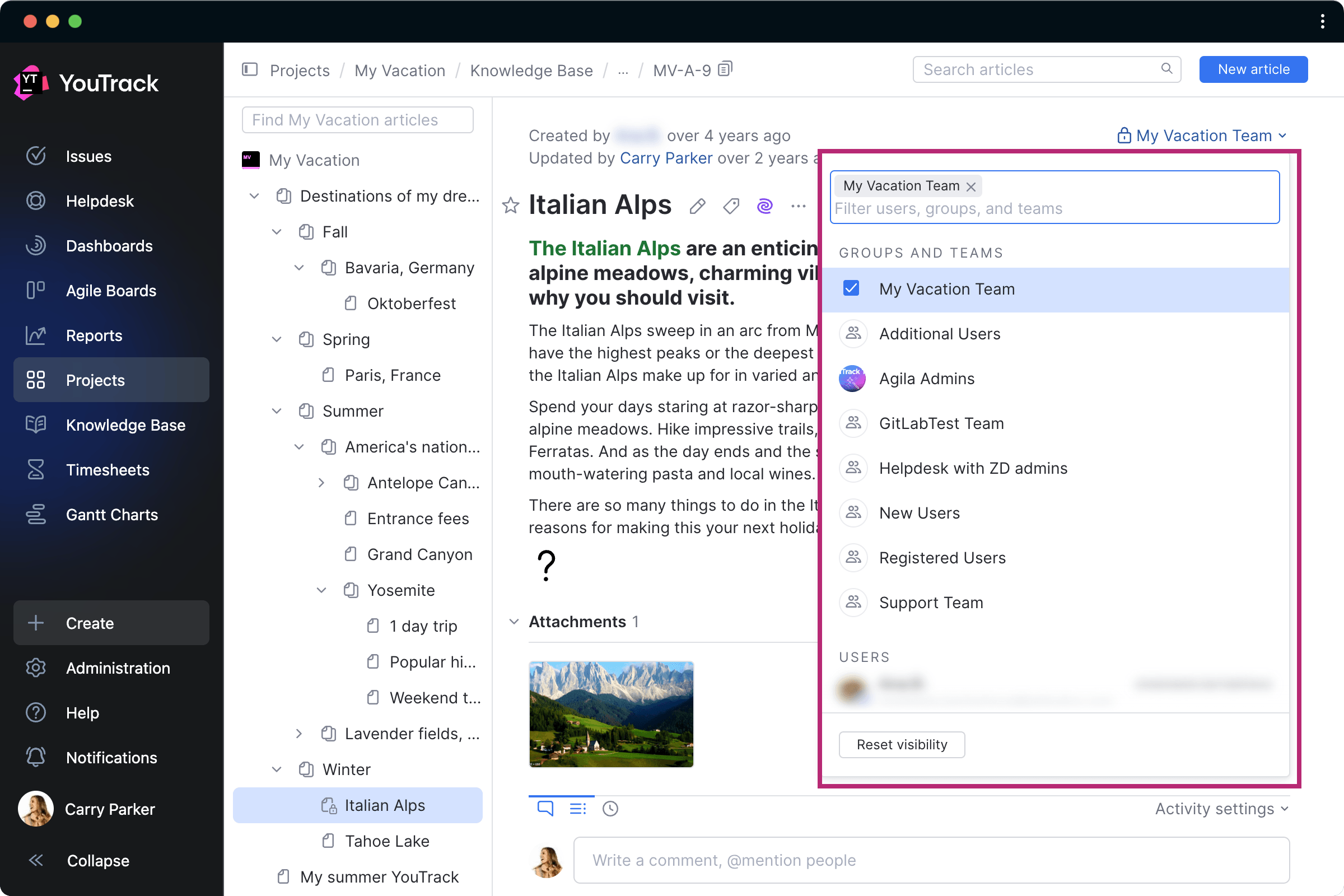Viewport: 1344px width, 896px height.
Task: Open Timesheets in the sidebar
Action: (108, 470)
